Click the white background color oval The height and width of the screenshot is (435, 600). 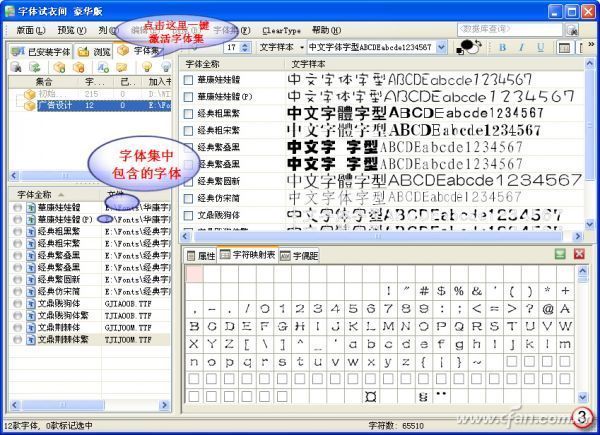coord(473,49)
